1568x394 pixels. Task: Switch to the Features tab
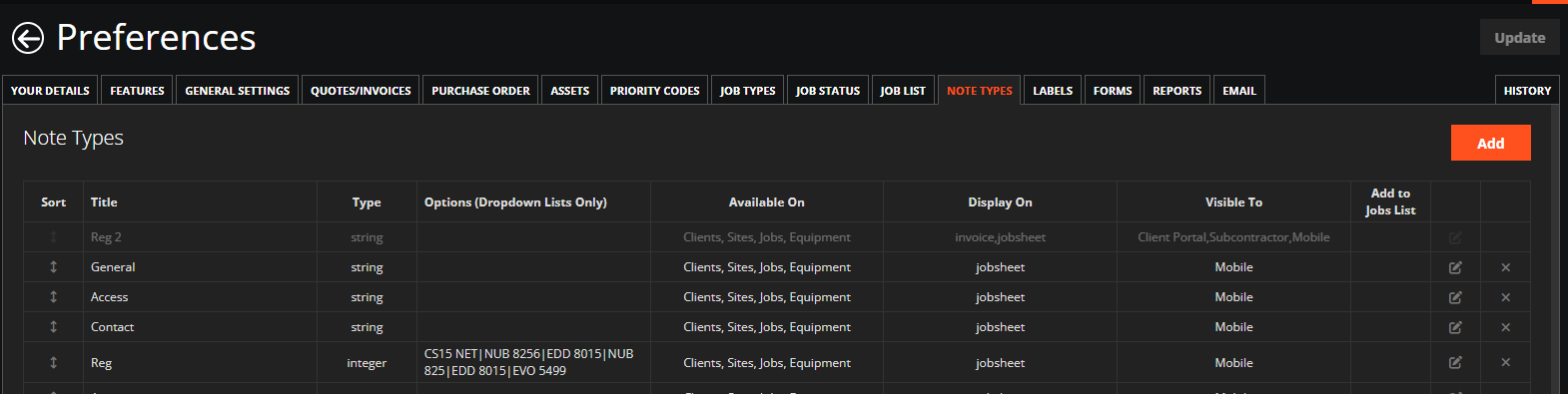tap(137, 90)
